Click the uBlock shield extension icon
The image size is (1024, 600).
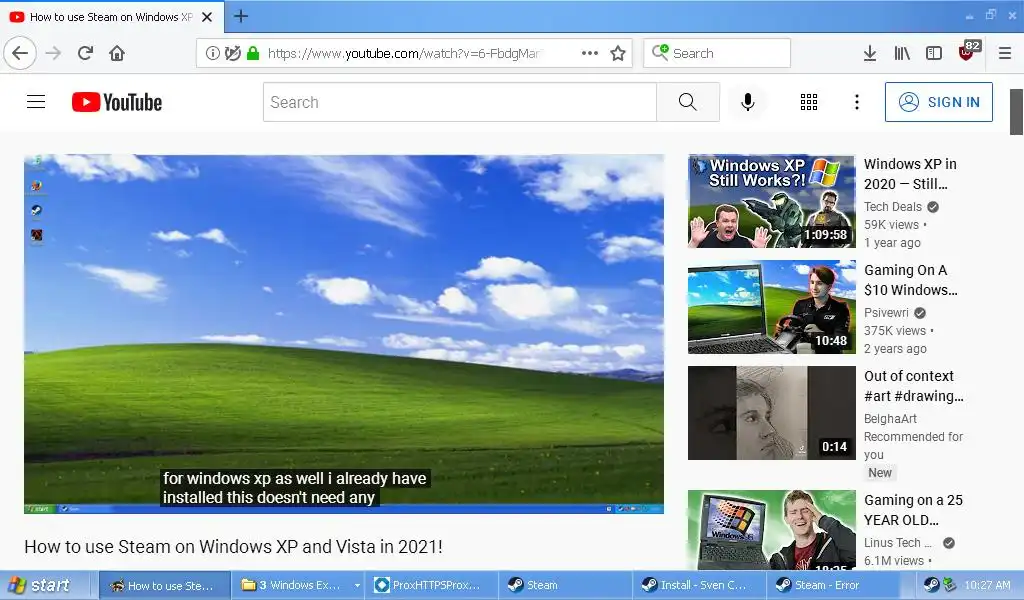[968, 52]
